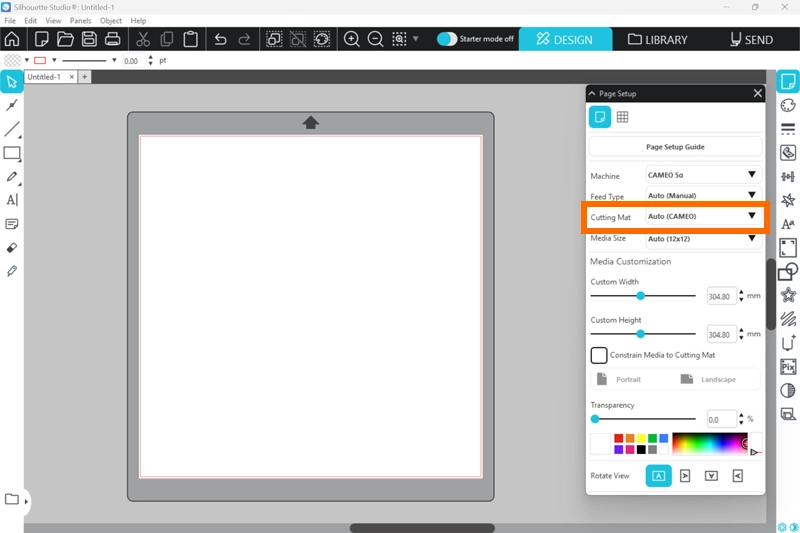This screenshot has height=533, width=800.
Task: Switch to the LIBRARY tab
Action: (658, 40)
